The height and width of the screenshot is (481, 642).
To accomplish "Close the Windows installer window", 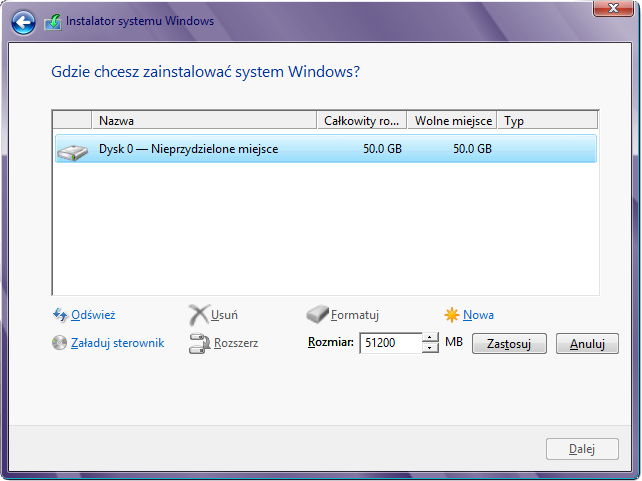I will tap(613, 8).
